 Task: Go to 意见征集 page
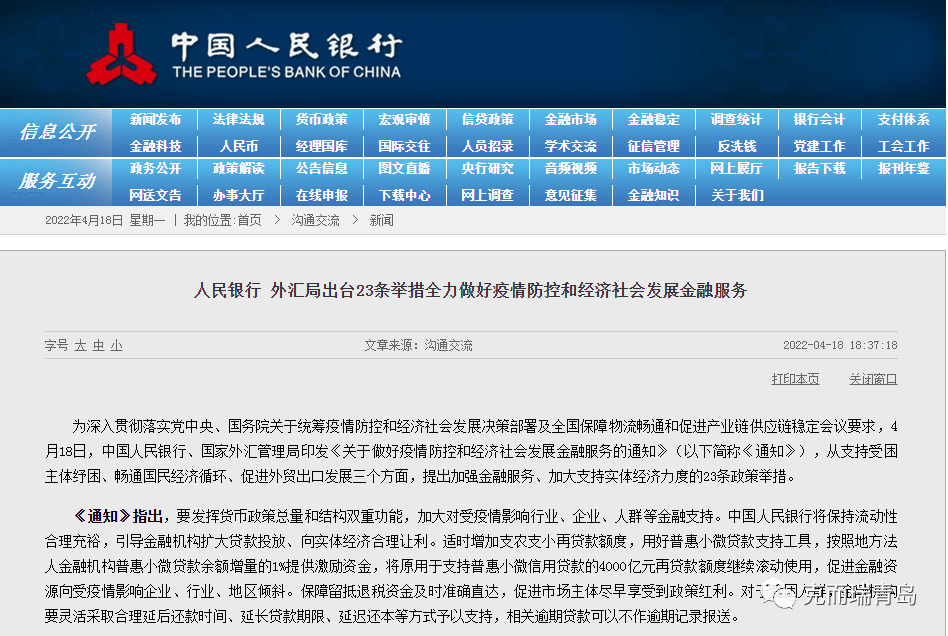pos(570,195)
